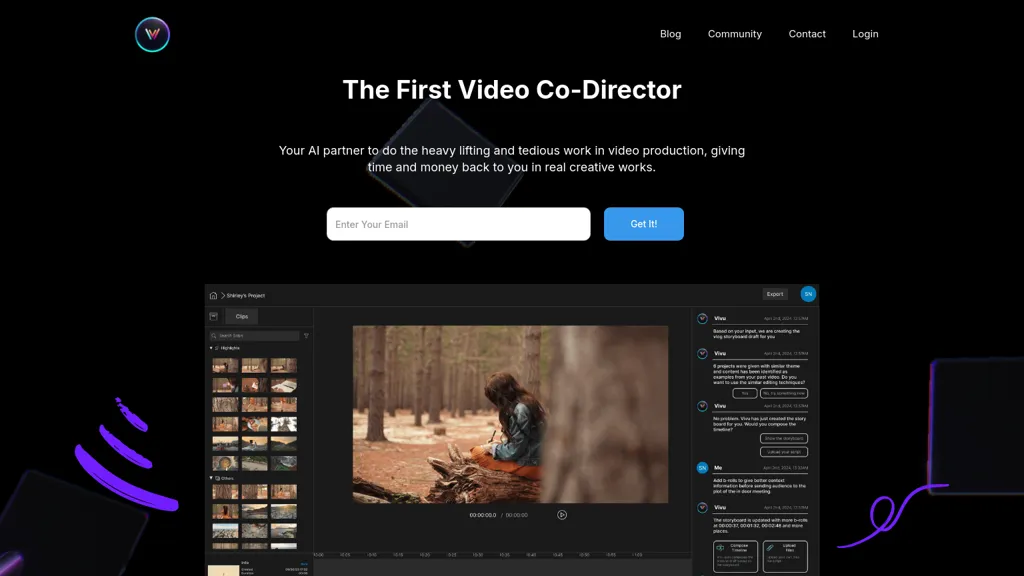Screen dimensions: 1024x576
Task: Click the Vivu avatar on the first chat message
Action: [x=702, y=319]
